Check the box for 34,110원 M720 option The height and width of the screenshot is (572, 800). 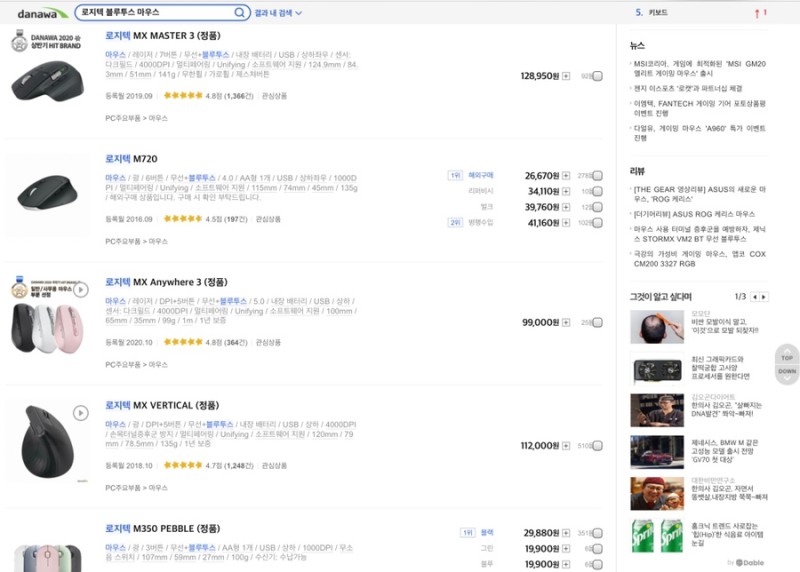tap(597, 191)
